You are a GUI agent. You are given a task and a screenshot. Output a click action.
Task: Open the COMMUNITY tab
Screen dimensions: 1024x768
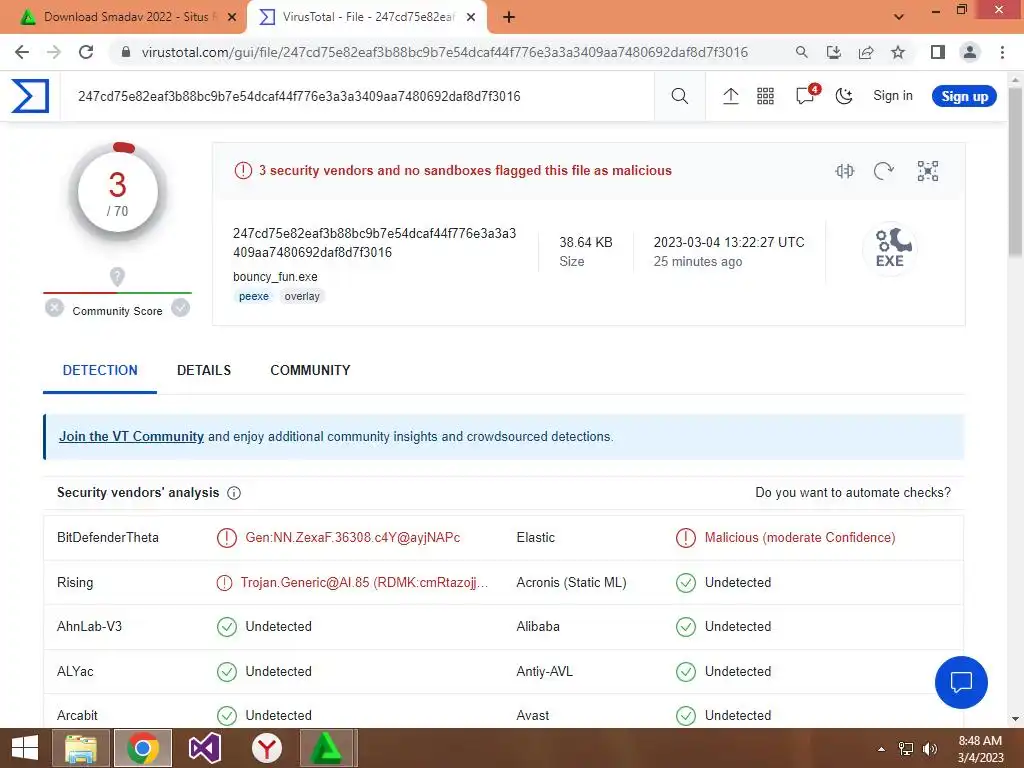tap(310, 370)
